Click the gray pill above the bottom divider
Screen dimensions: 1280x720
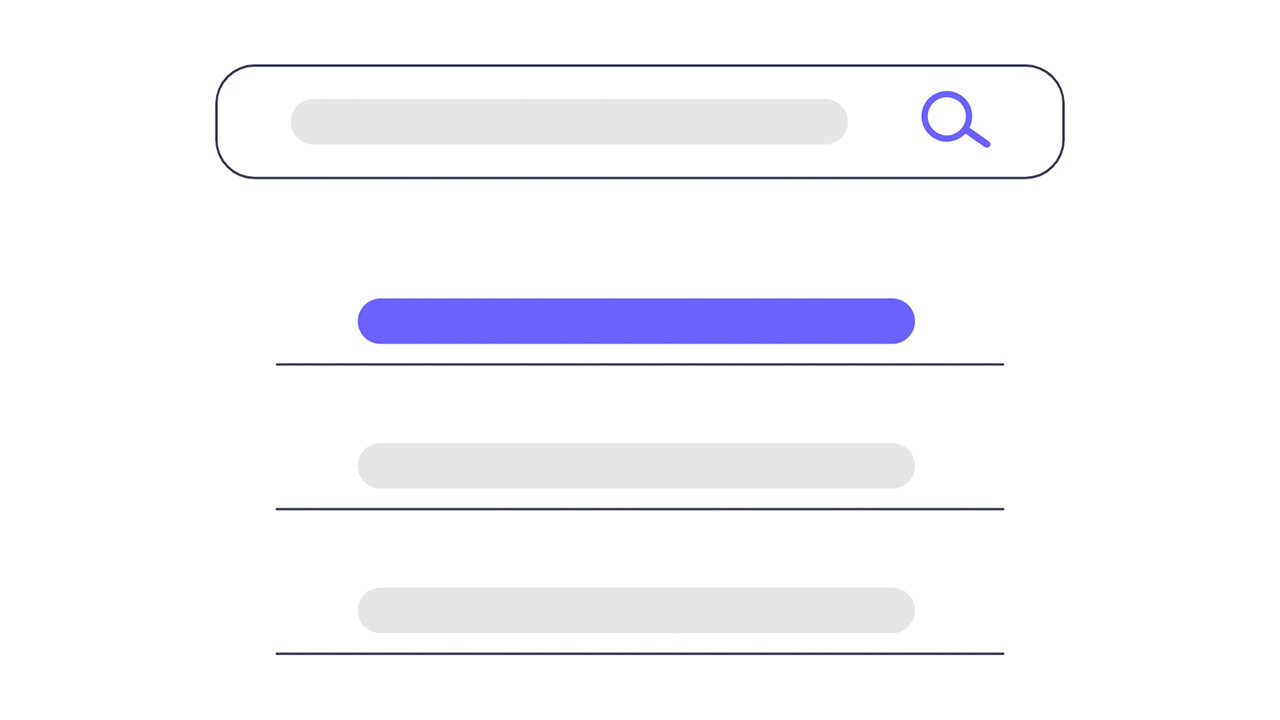[636, 610]
